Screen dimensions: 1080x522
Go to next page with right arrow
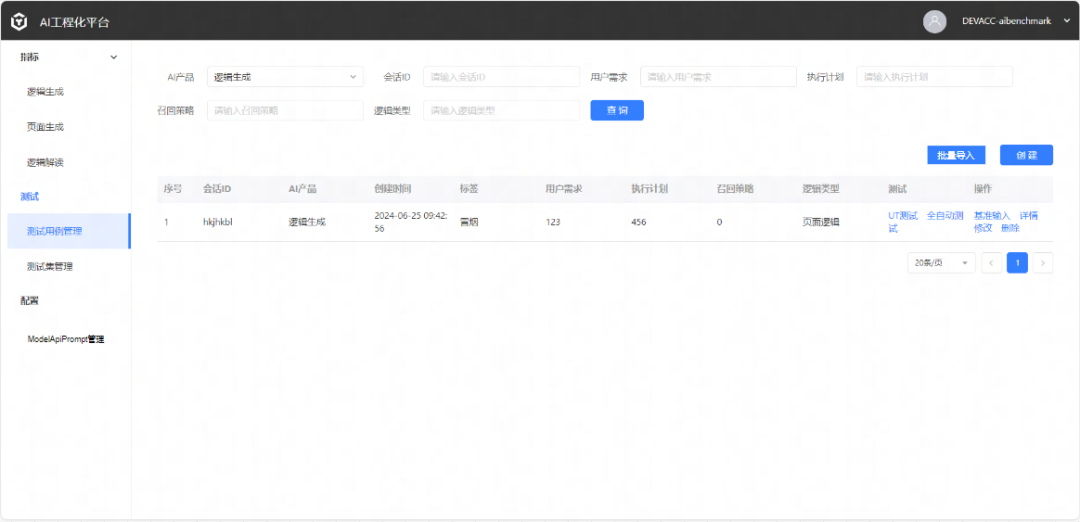(x=1043, y=263)
